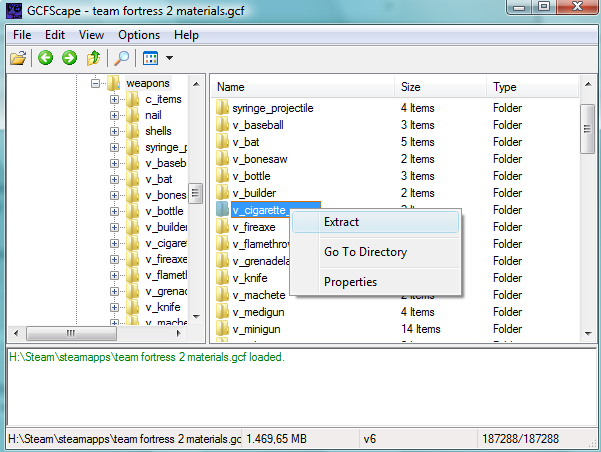Screen dimensions: 601x452
Task: Open the File menu
Action: click(22, 35)
